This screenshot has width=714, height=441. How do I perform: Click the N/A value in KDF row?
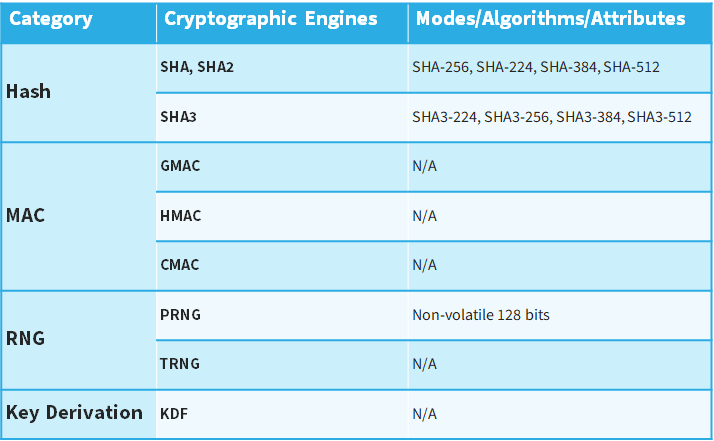click(425, 413)
